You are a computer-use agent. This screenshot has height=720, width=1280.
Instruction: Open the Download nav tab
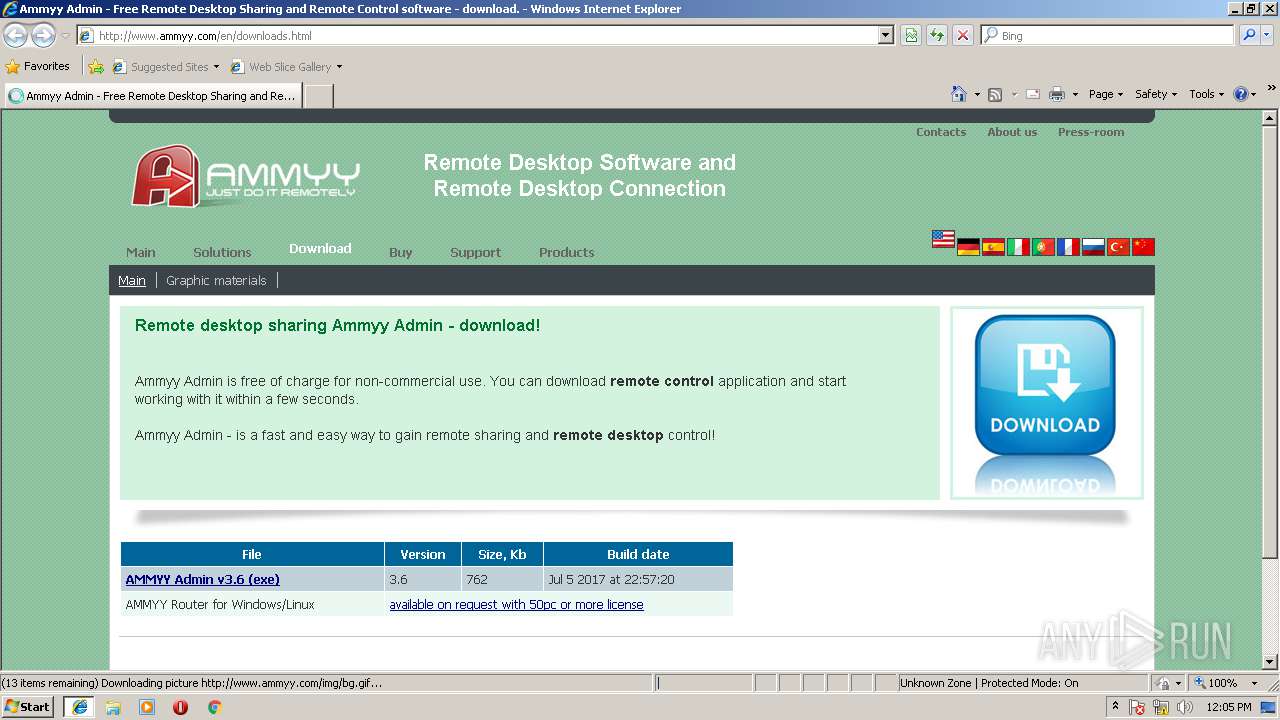[320, 248]
